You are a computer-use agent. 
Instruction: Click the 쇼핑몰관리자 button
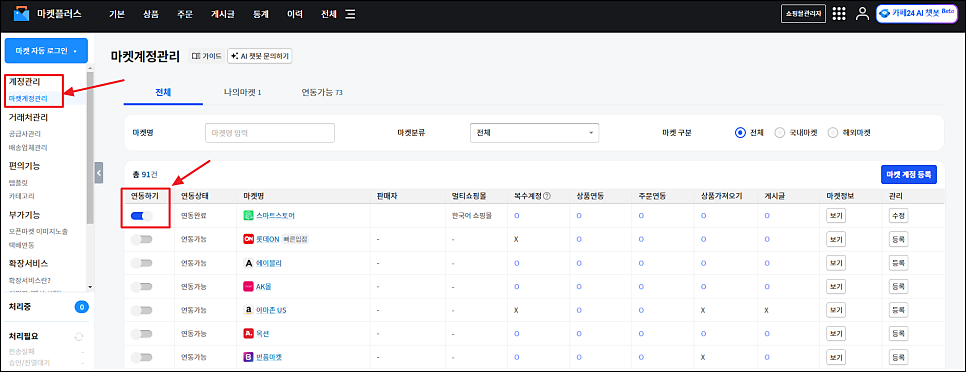pyautogui.click(x=803, y=14)
